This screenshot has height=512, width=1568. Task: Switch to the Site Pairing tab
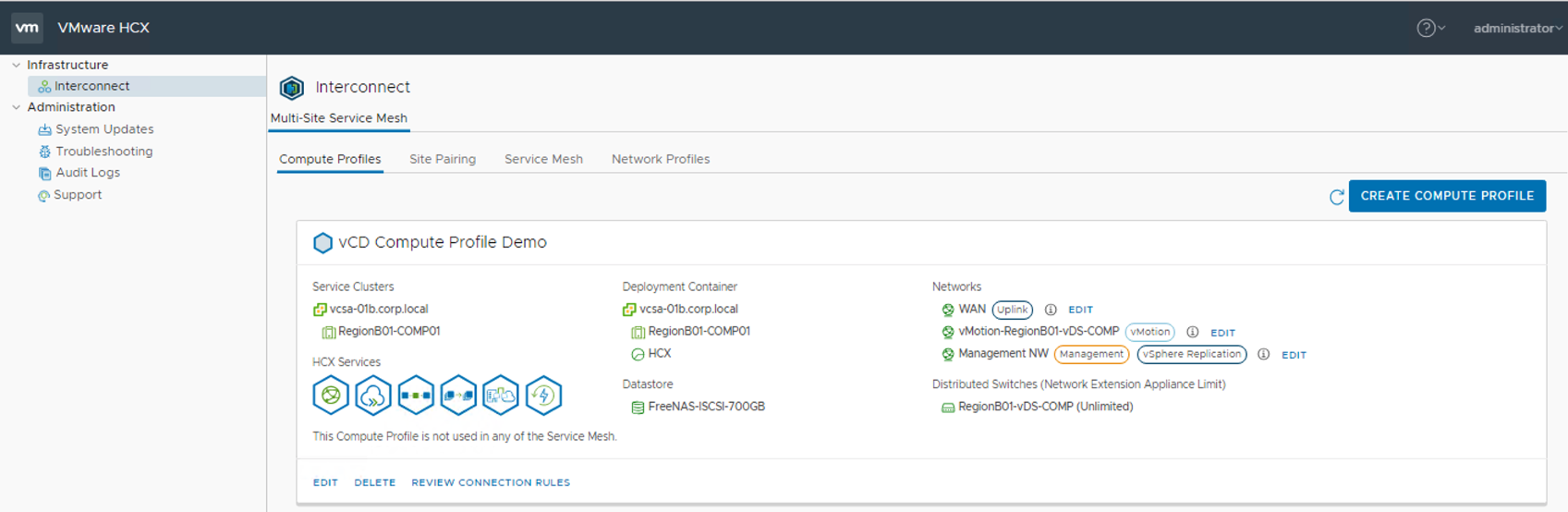[443, 159]
